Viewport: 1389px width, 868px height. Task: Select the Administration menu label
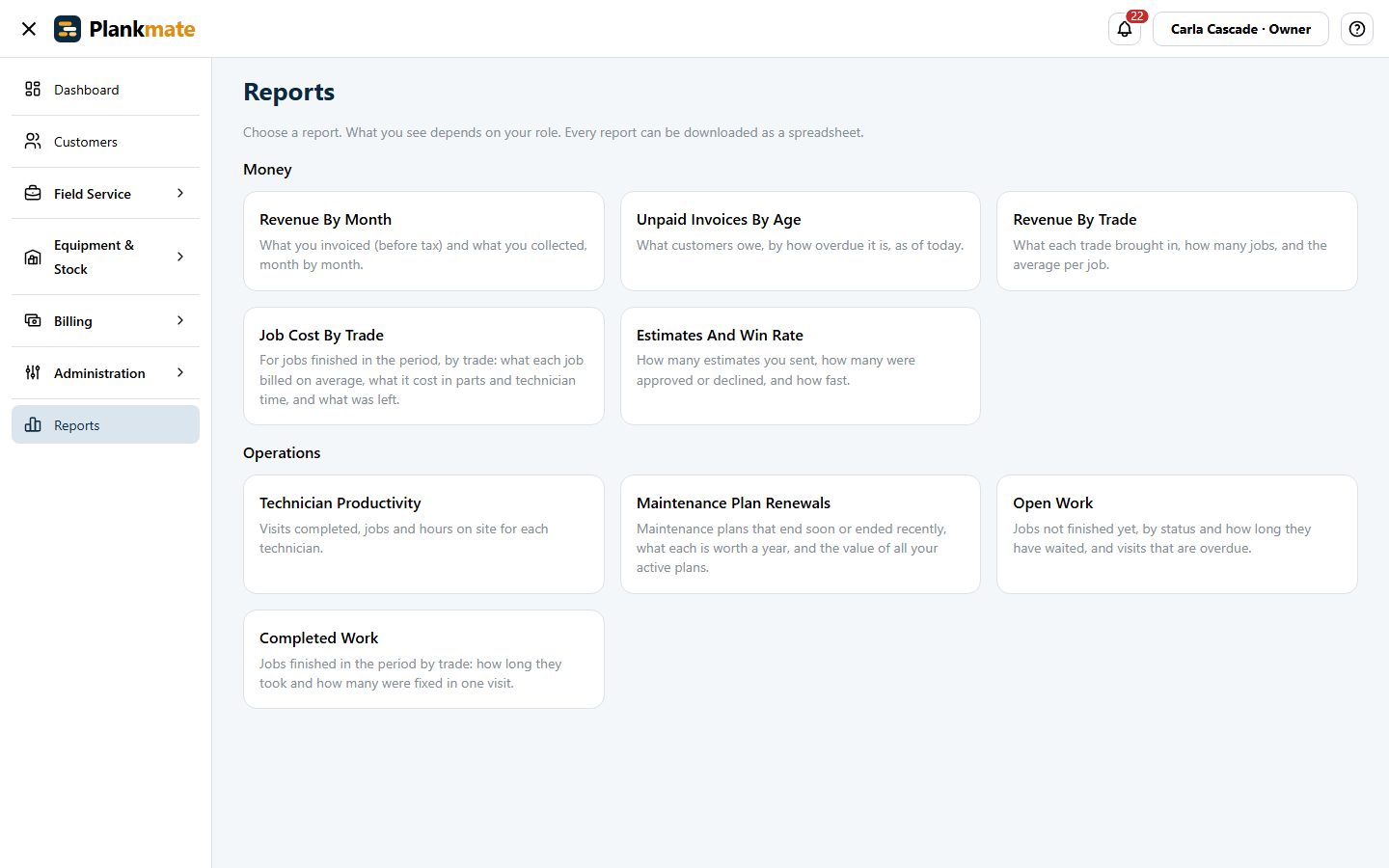coord(99,373)
